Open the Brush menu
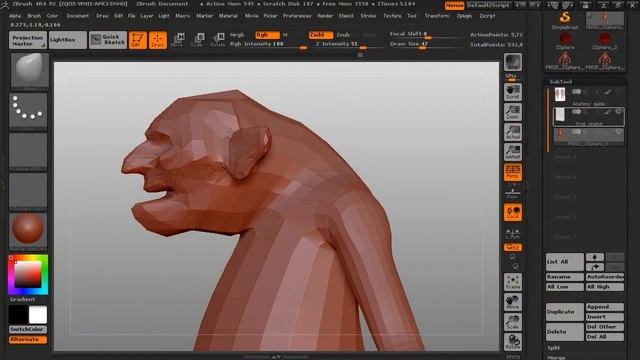The width and height of the screenshot is (640, 360). coord(34,16)
